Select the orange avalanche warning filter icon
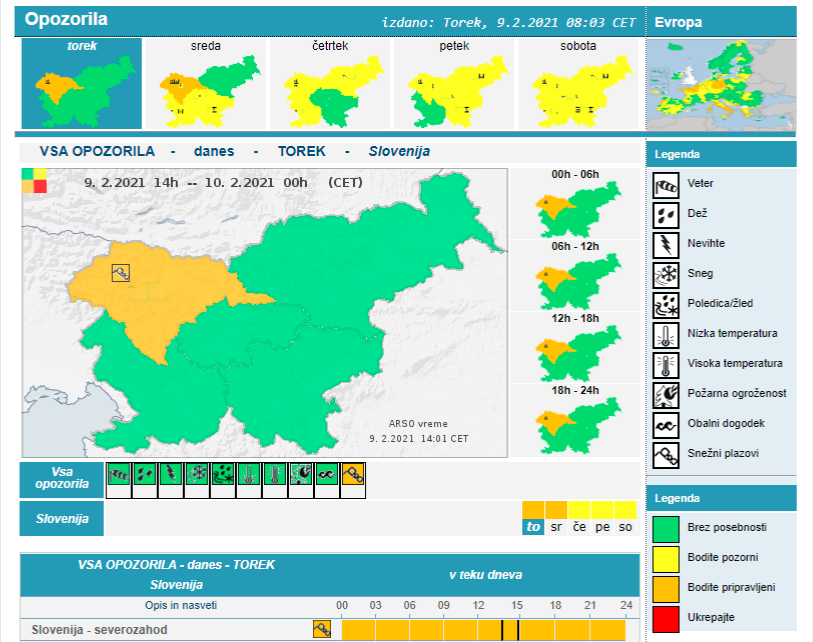The height and width of the screenshot is (642, 813). coord(354,476)
